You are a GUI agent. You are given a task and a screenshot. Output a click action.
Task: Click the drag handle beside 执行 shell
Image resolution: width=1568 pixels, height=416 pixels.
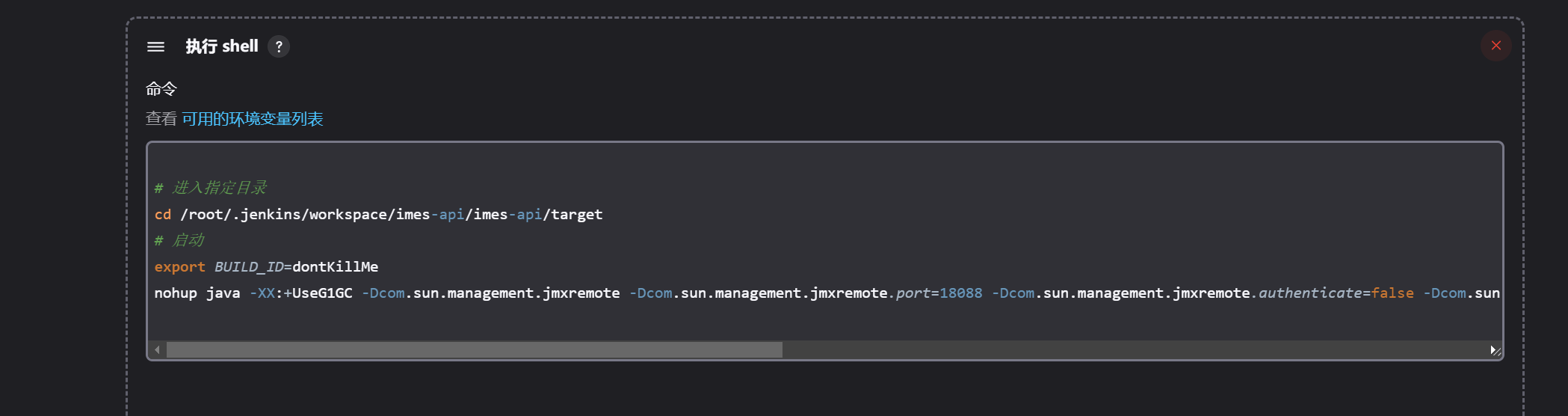(x=155, y=46)
